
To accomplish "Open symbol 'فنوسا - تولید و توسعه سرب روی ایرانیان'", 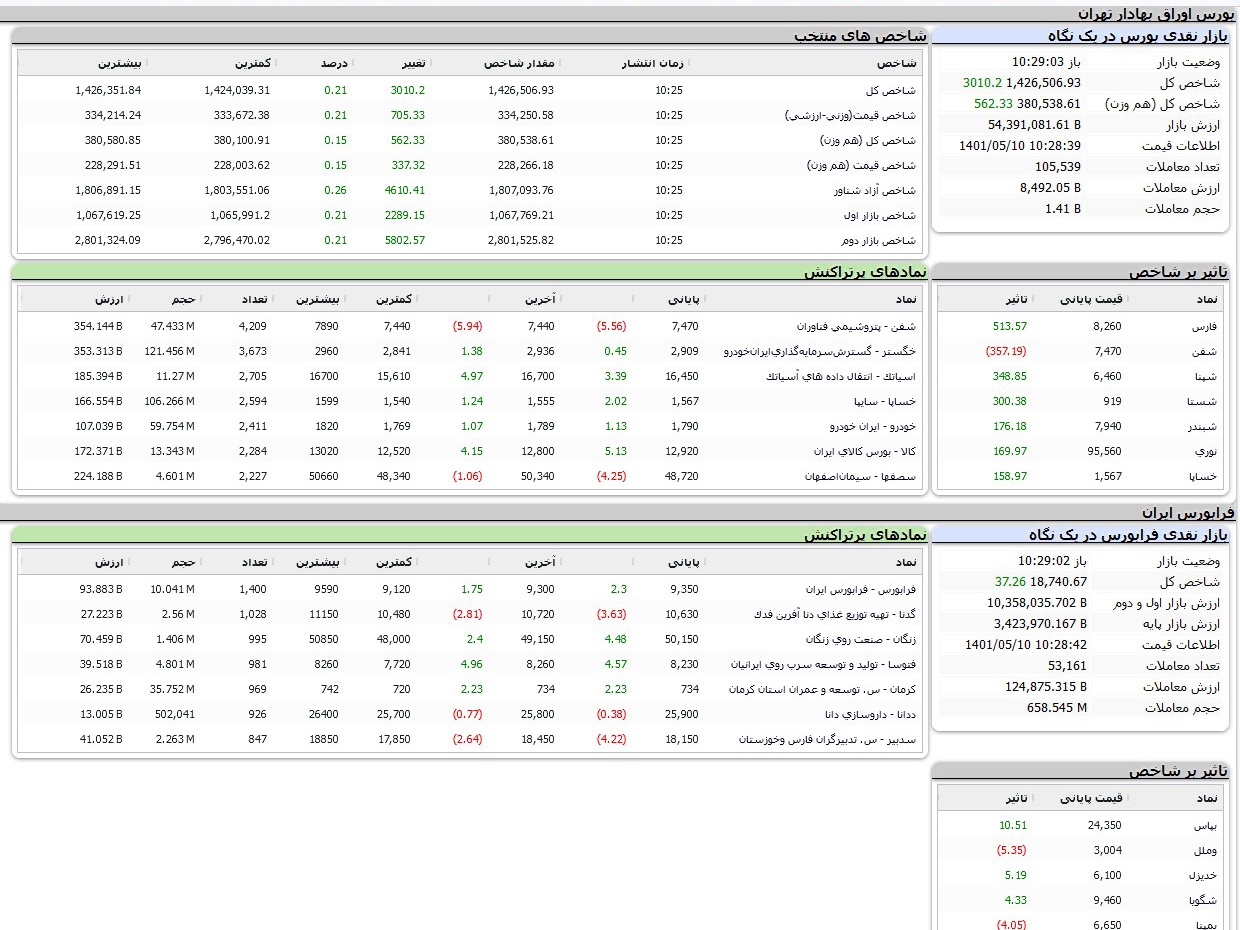I will [824, 664].
